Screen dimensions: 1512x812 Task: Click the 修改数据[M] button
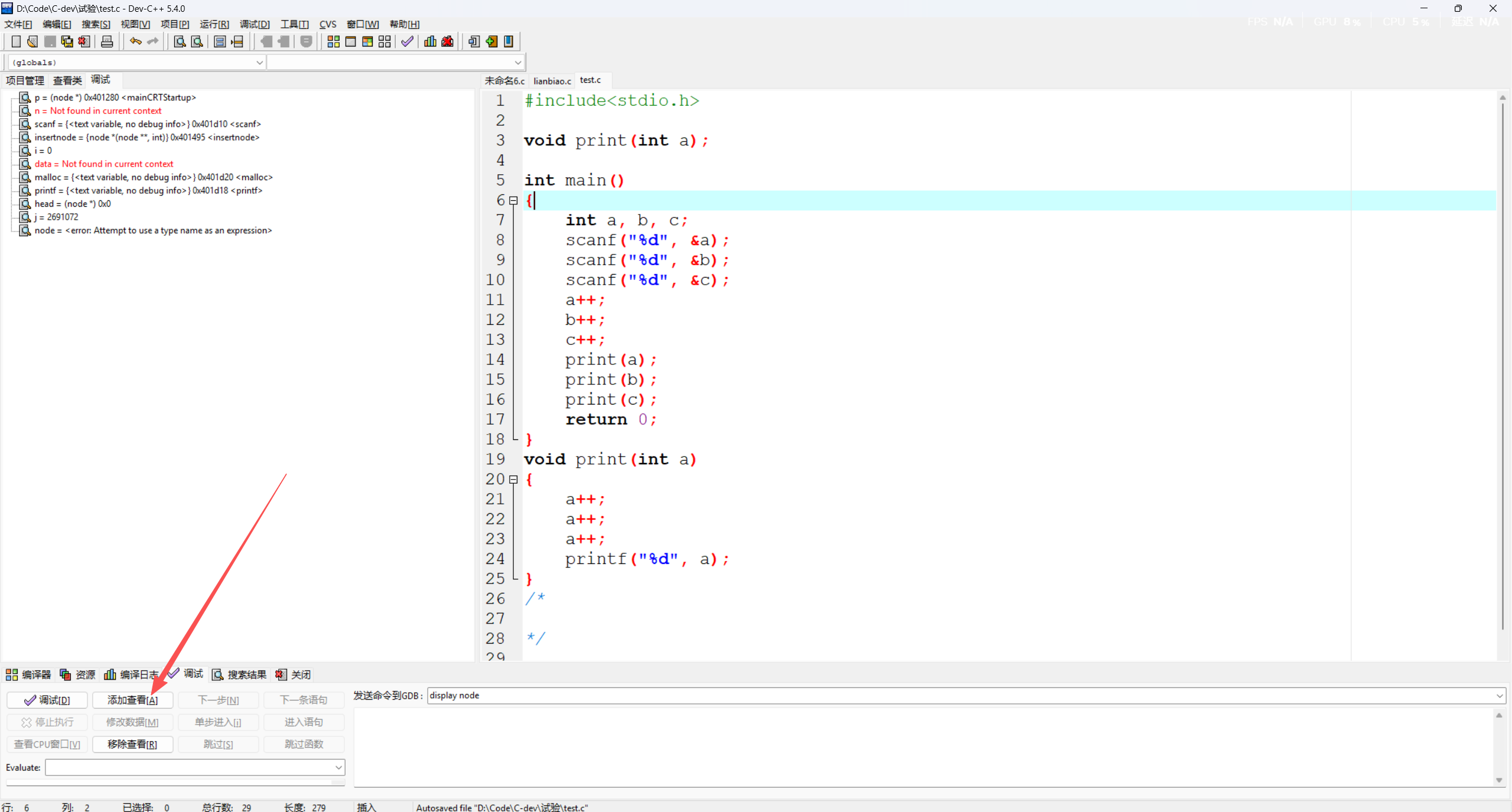(132, 722)
